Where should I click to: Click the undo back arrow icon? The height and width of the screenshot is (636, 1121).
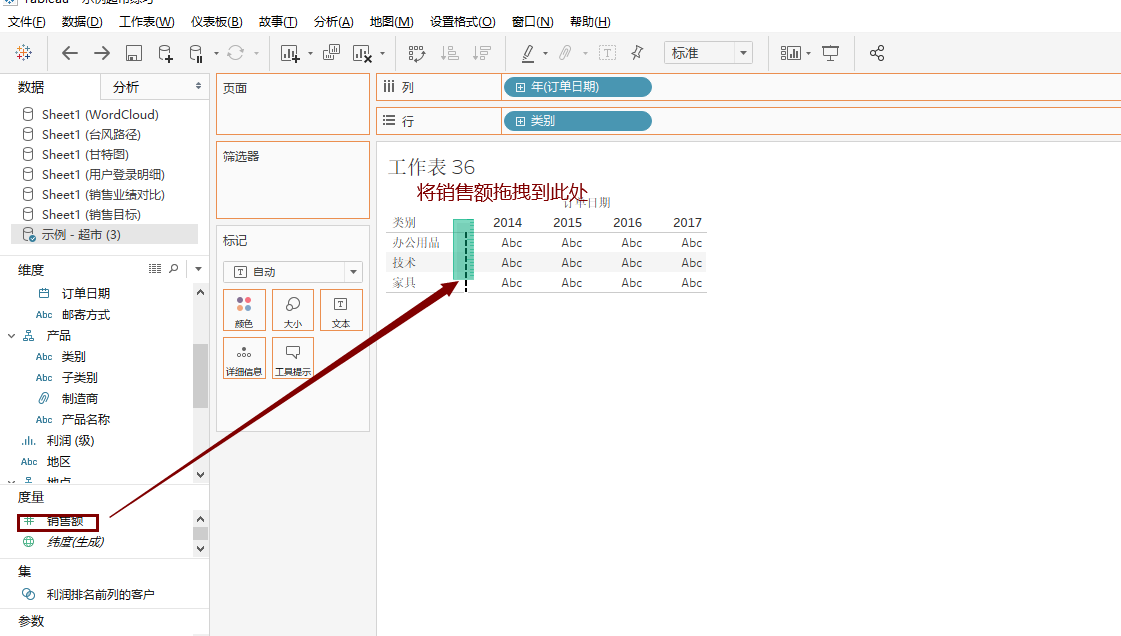[x=69, y=53]
